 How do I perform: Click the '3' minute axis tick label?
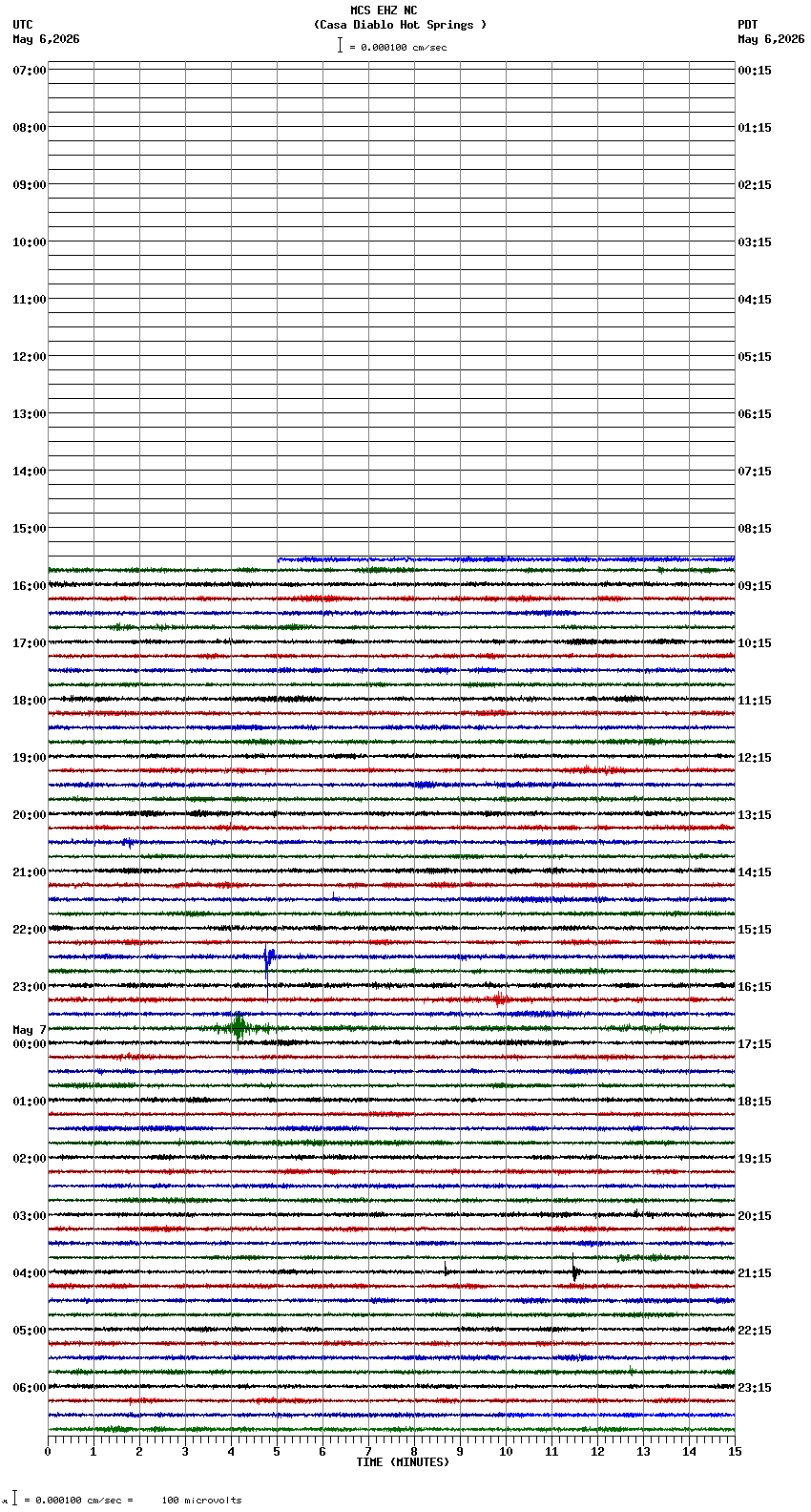pyautogui.click(x=185, y=1452)
